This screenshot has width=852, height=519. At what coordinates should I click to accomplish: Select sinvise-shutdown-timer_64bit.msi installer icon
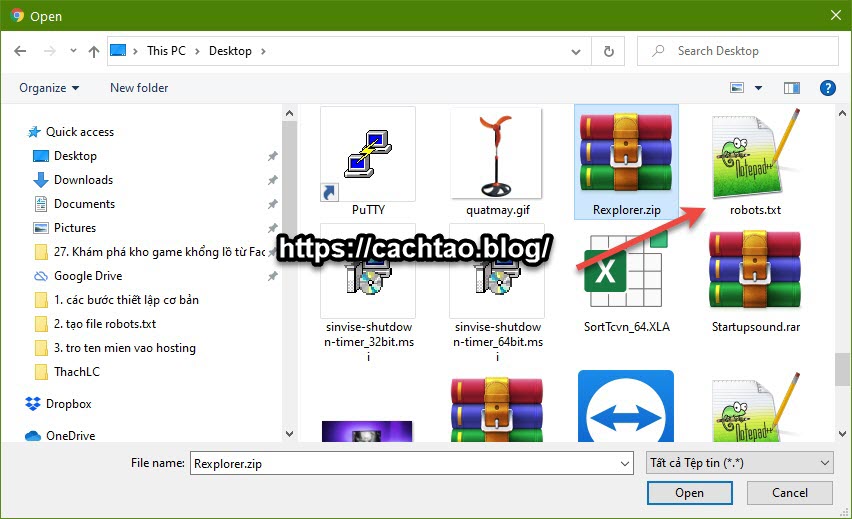497,271
